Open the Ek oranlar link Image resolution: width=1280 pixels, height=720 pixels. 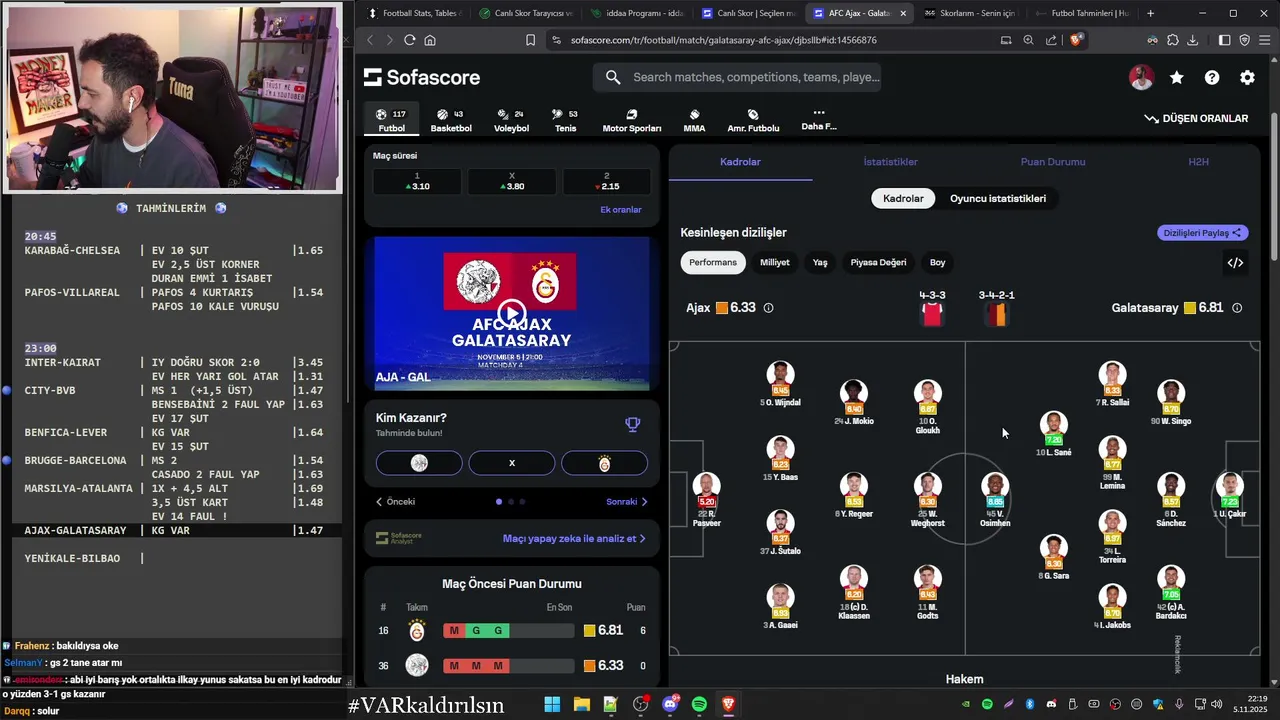[621, 210]
